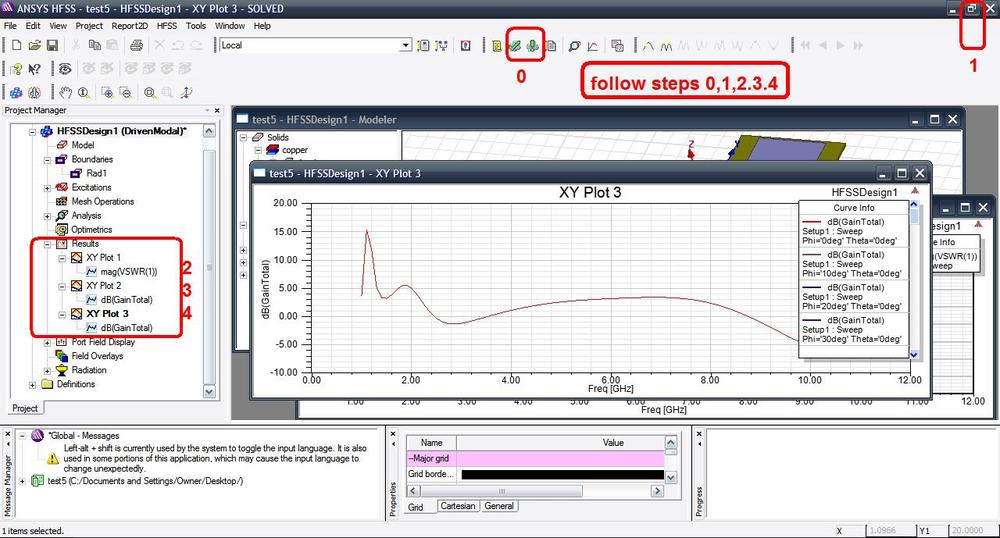Open the Window menu

tap(230, 25)
